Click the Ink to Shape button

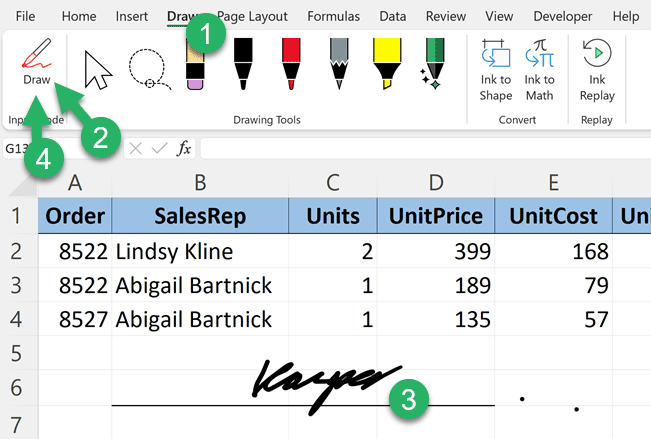click(496, 70)
